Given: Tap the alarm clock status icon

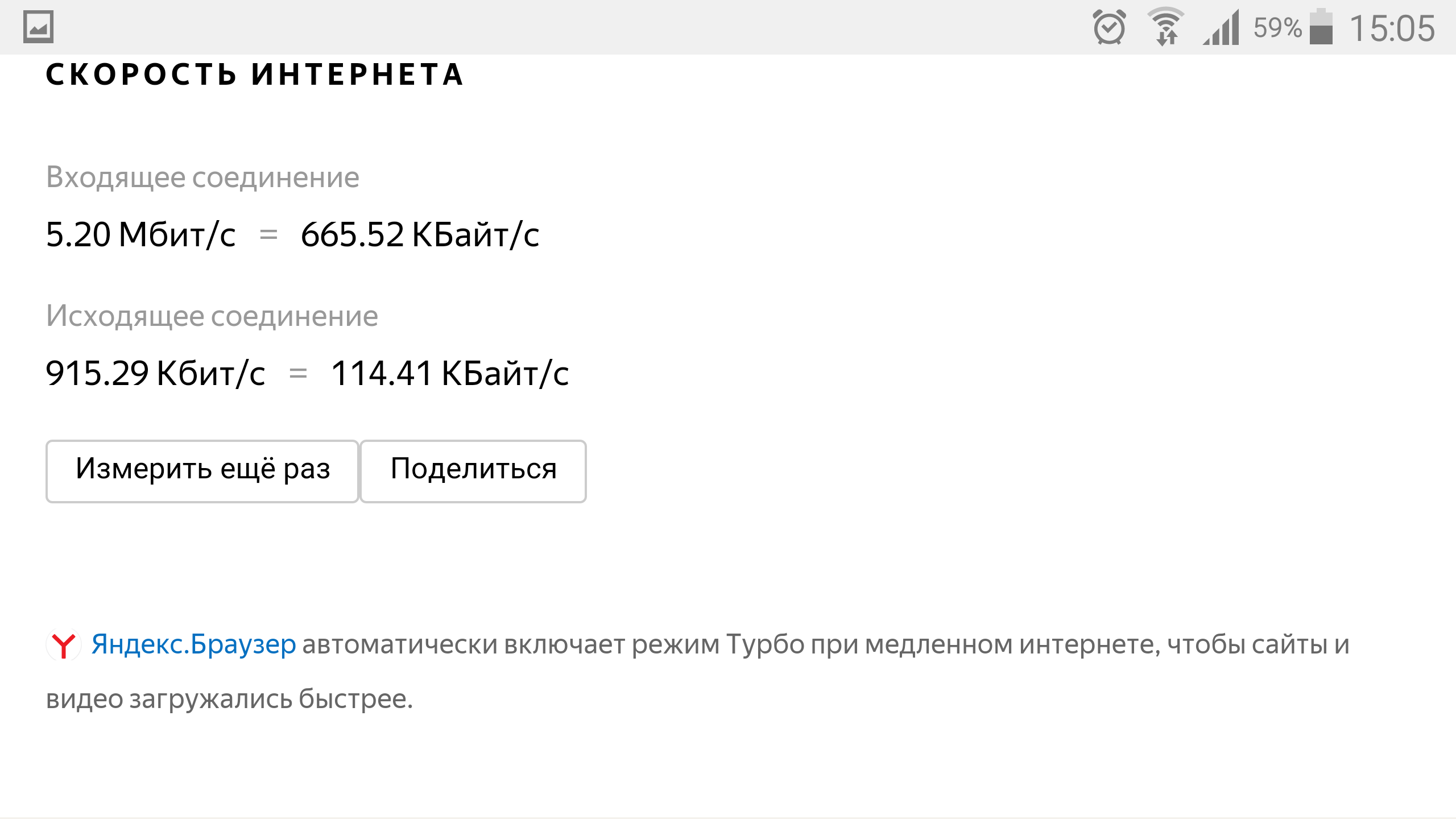Looking at the screenshot, I should pyautogui.click(x=1109, y=27).
